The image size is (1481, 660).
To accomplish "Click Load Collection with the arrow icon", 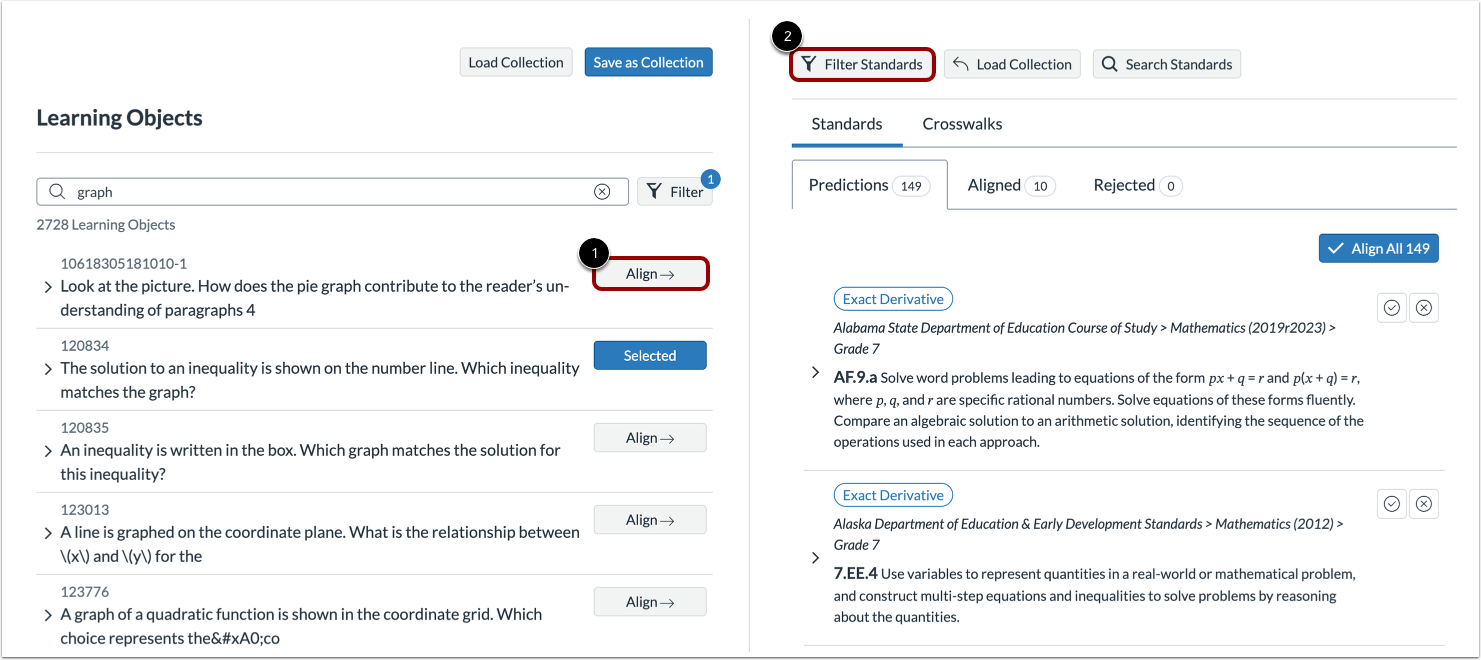I will tap(1012, 64).
